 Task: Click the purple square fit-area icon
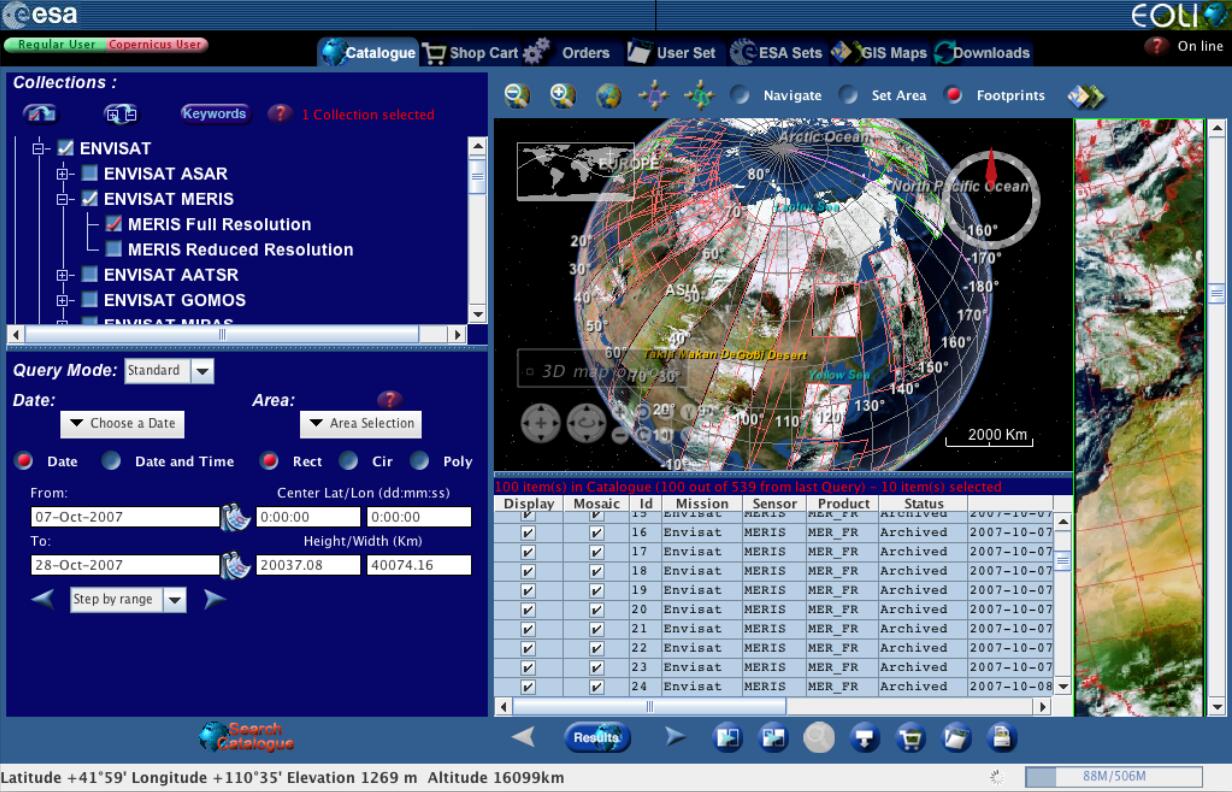[654, 96]
